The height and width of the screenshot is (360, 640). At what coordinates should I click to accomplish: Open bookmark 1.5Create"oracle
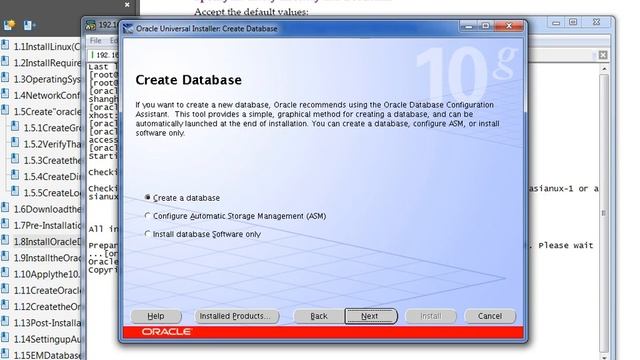(x=47, y=112)
